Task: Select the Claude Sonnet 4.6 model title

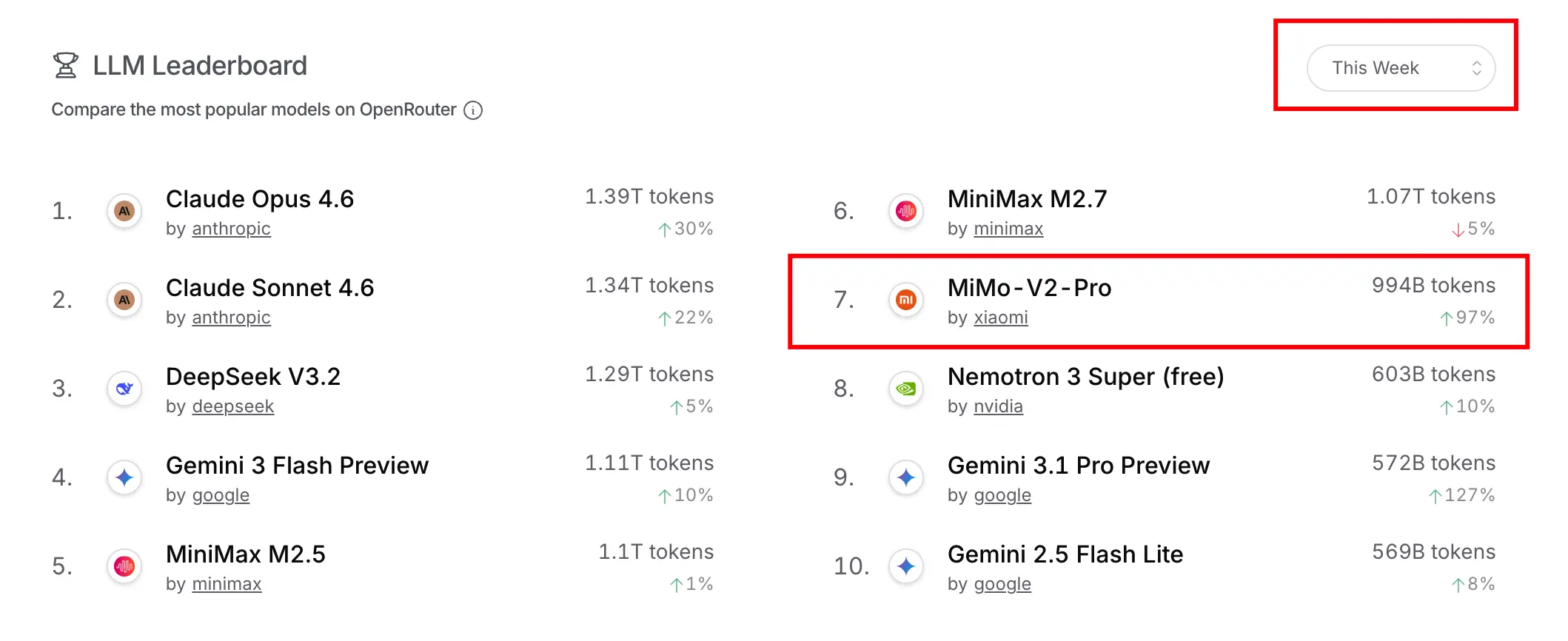Action: pos(269,287)
